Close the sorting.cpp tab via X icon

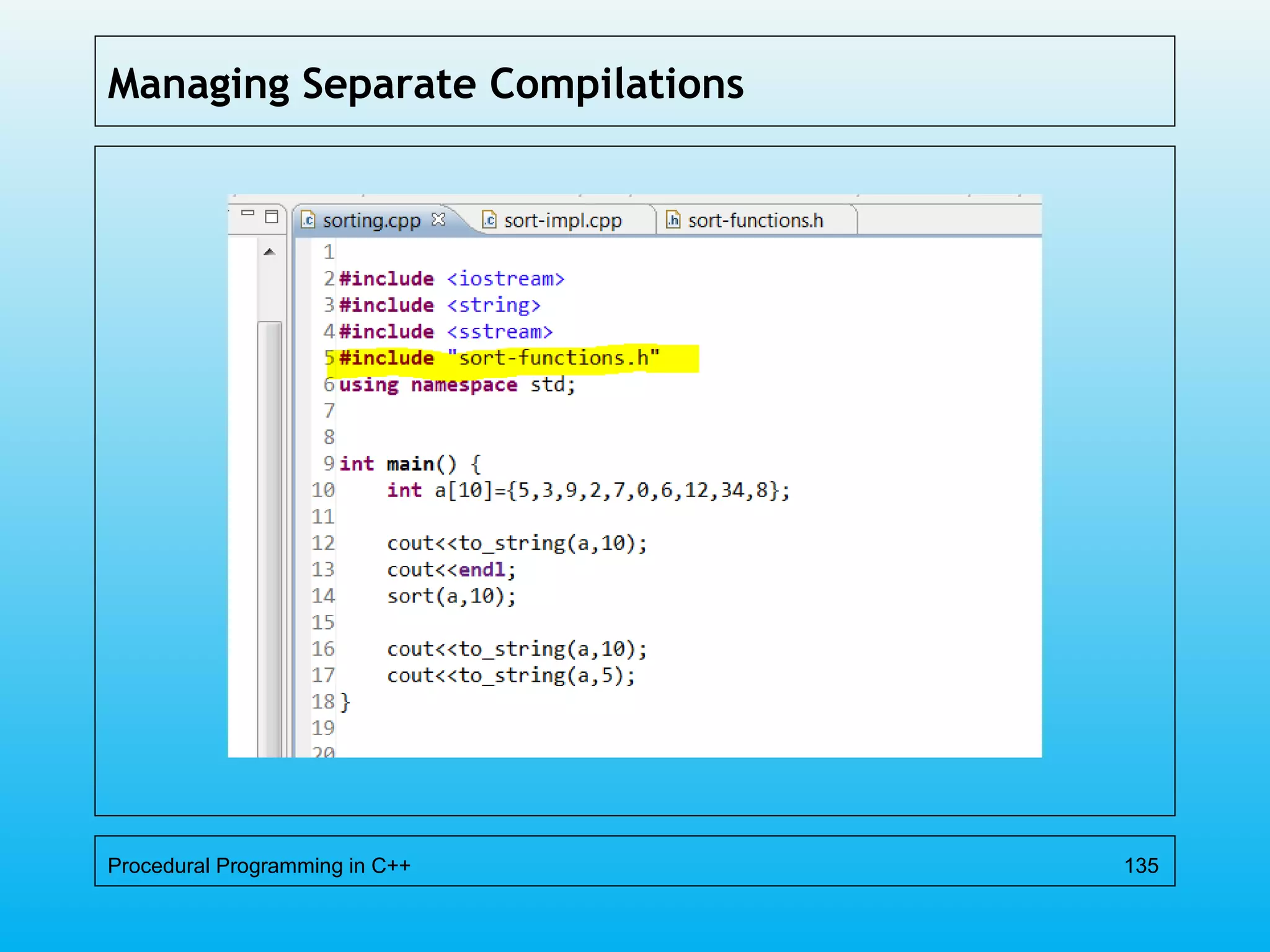pos(438,219)
